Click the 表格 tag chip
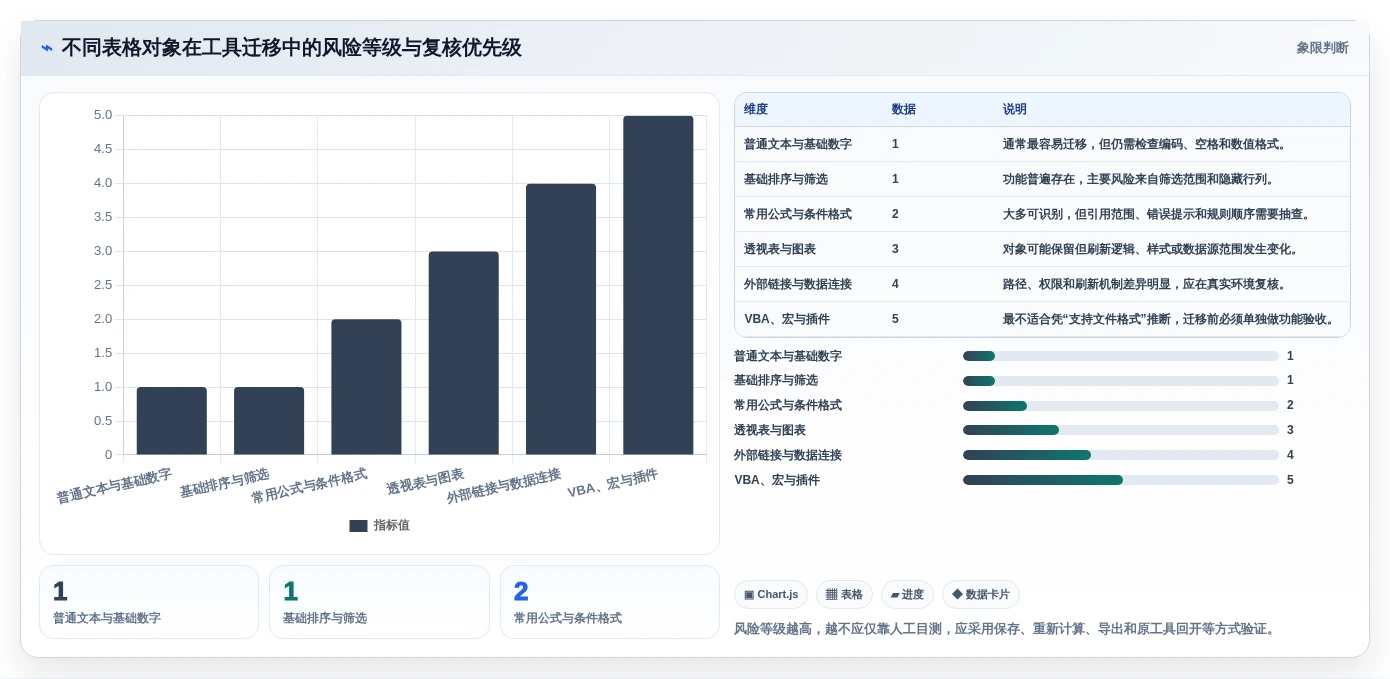This screenshot has height=679, width=1390. click(x=844, y=595)
